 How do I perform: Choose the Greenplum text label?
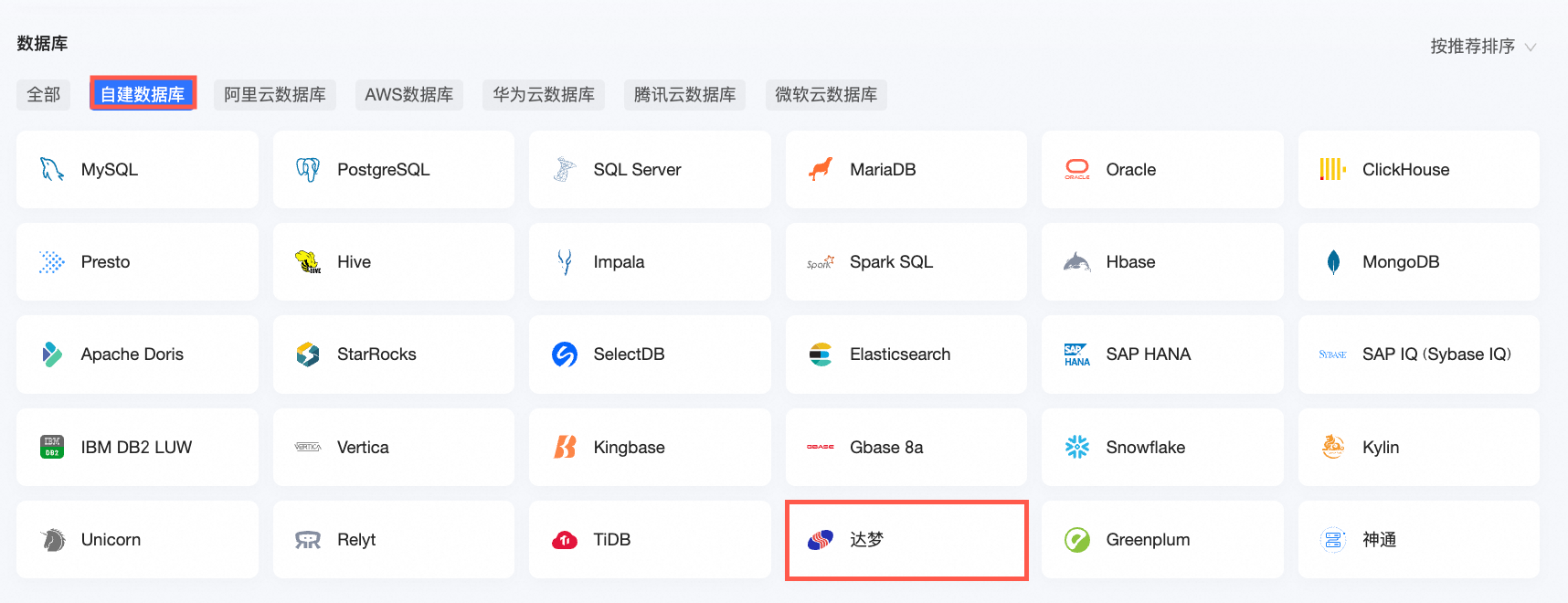pyautogui.click(x=1148, y=540)
